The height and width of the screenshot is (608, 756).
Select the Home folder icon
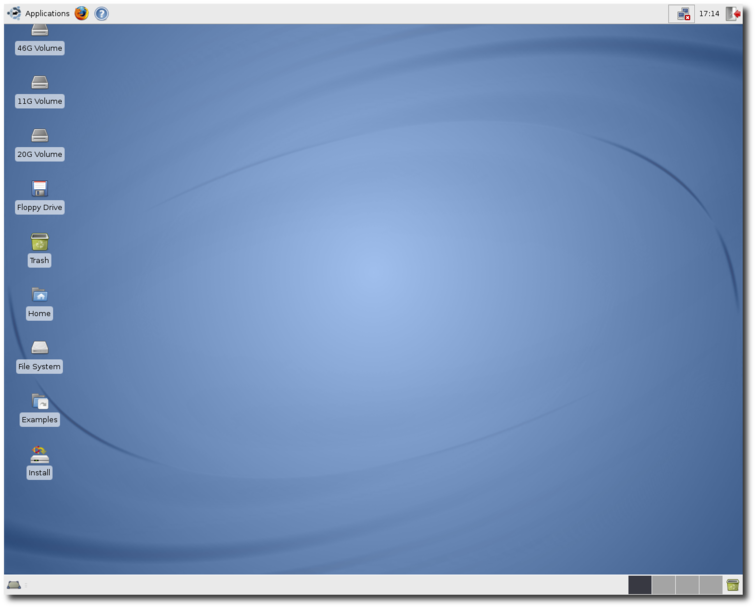coord(40,295)
